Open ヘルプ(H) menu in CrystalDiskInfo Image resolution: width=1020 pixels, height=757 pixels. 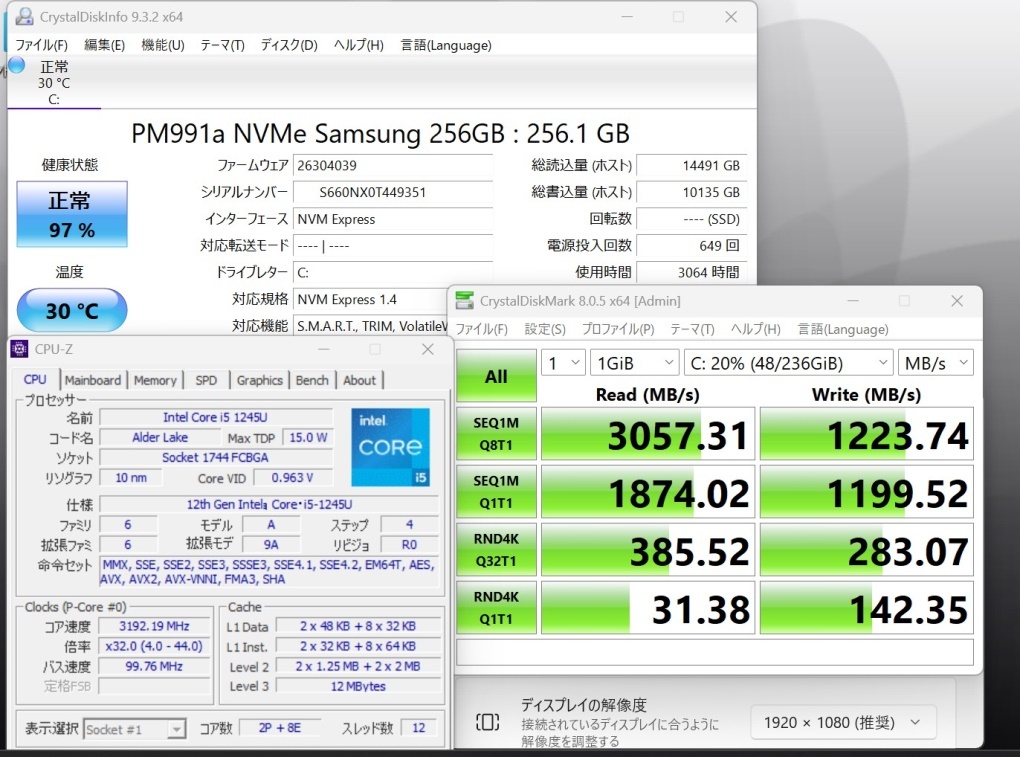358,45
